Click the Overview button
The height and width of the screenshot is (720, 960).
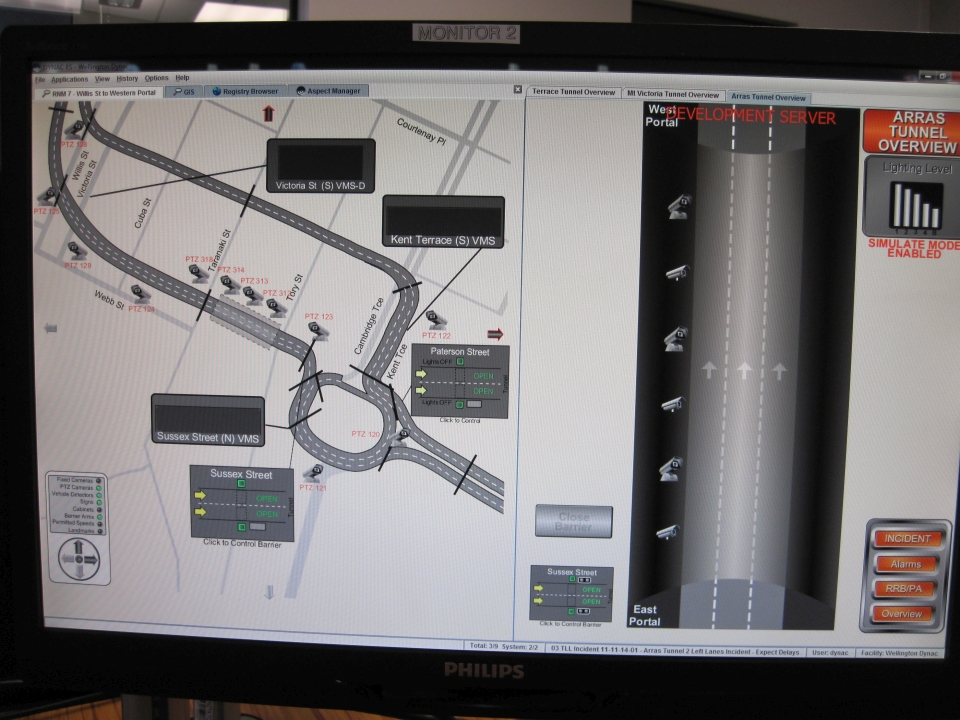pos(901,613)
